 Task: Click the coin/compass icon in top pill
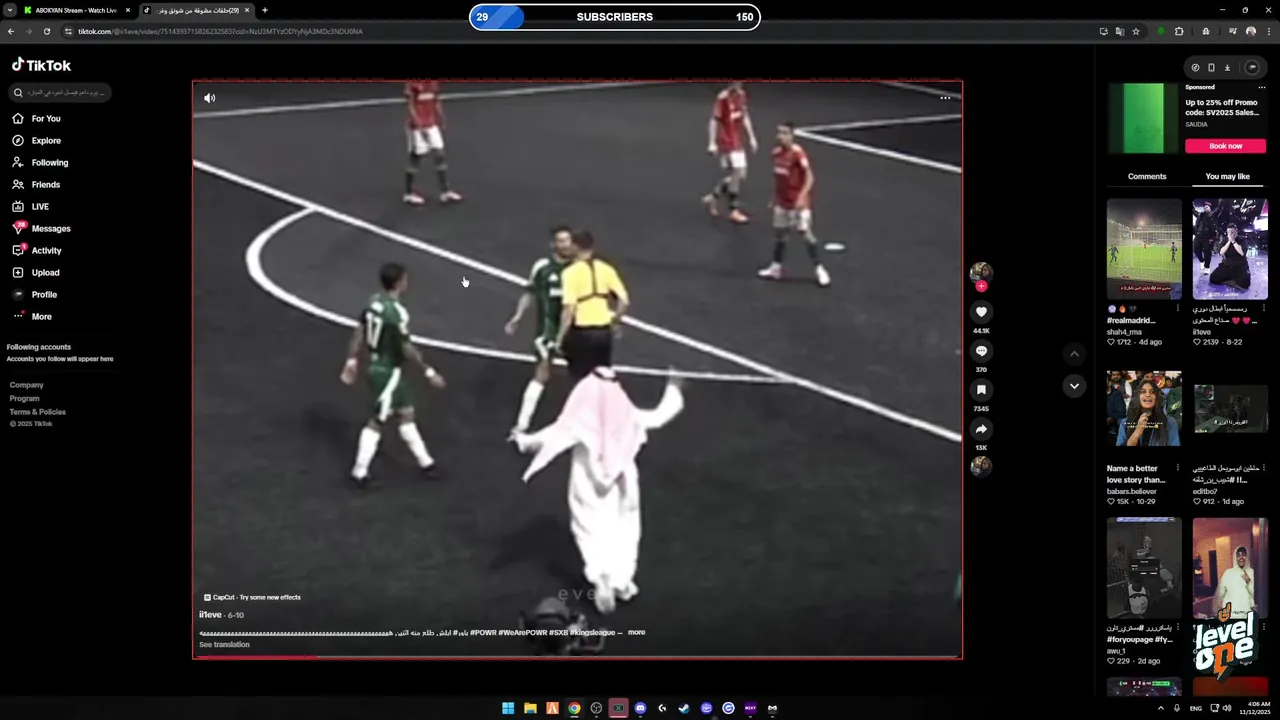(x=1195, y=68)
